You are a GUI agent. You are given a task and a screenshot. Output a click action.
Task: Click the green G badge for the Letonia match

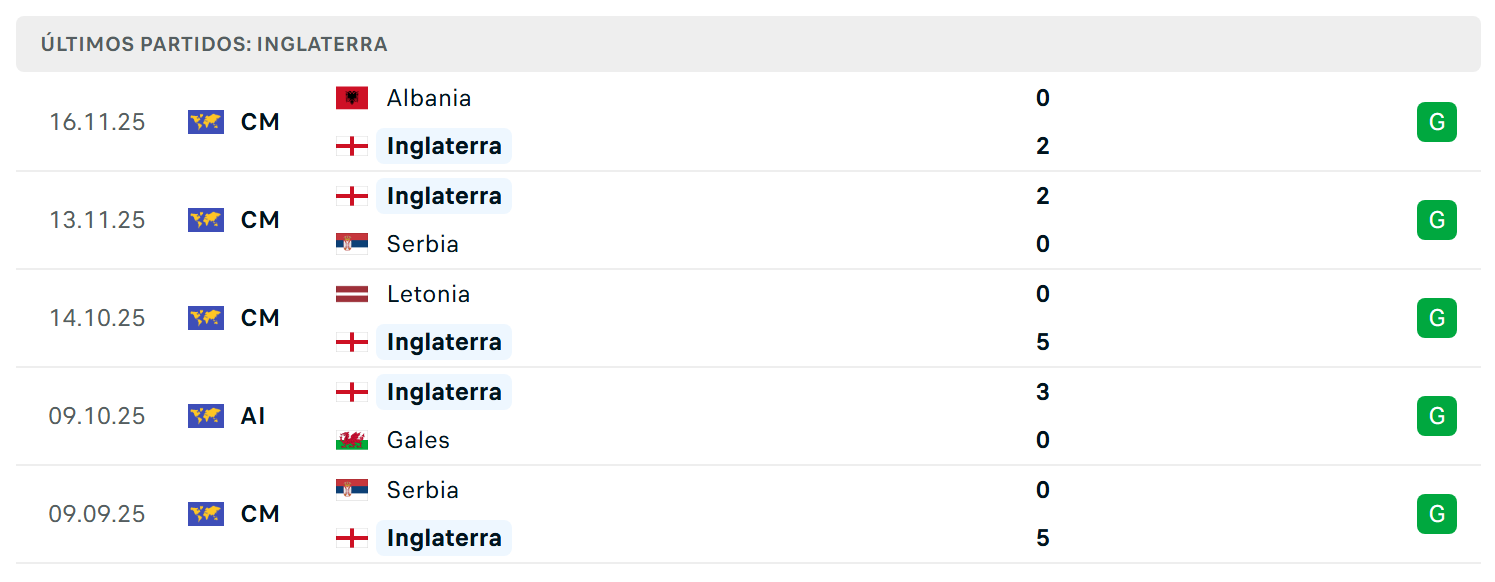[1437, 318]
